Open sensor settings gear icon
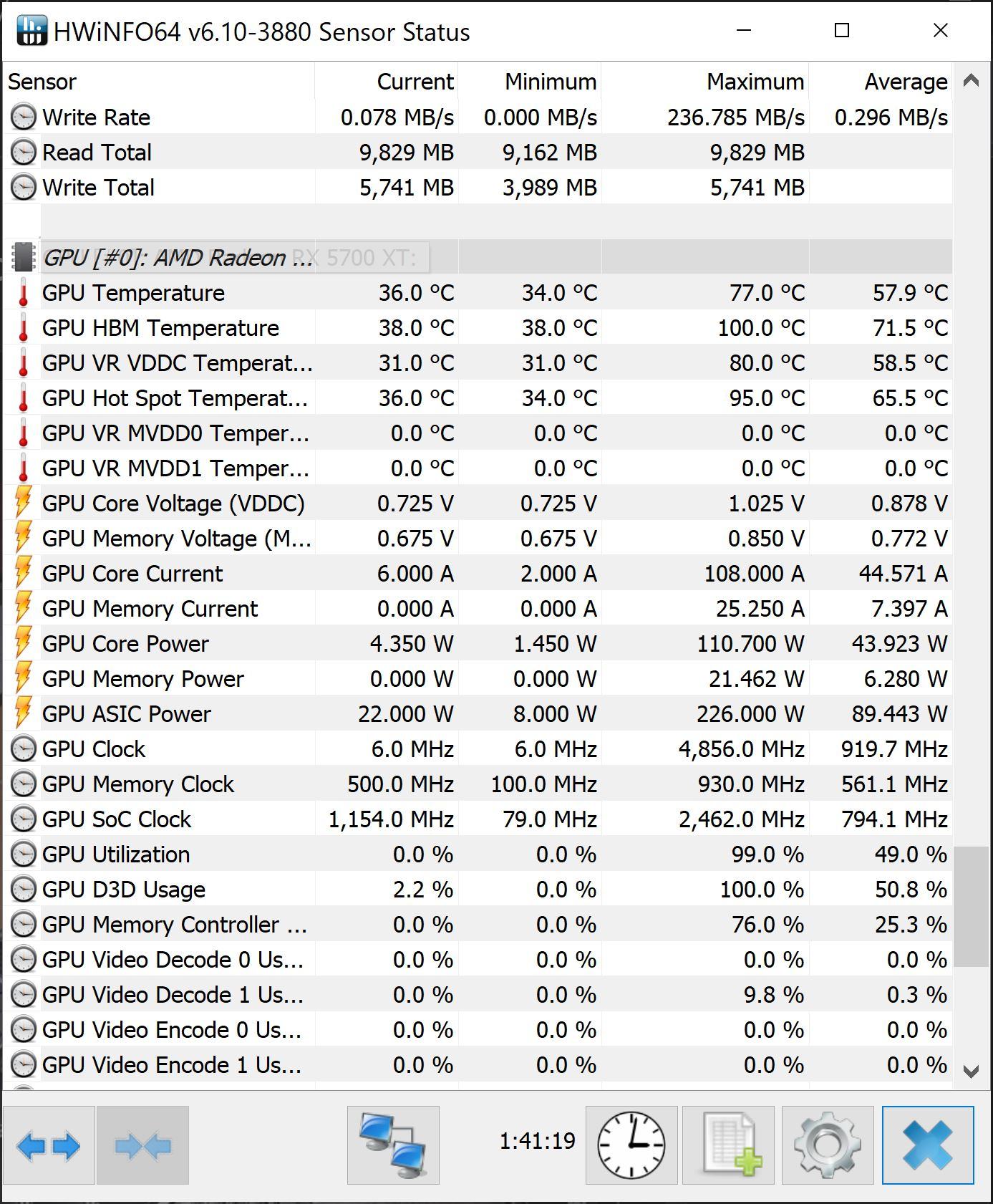Viewport: 993px width, 1204px height. (x=827, y=1145)
